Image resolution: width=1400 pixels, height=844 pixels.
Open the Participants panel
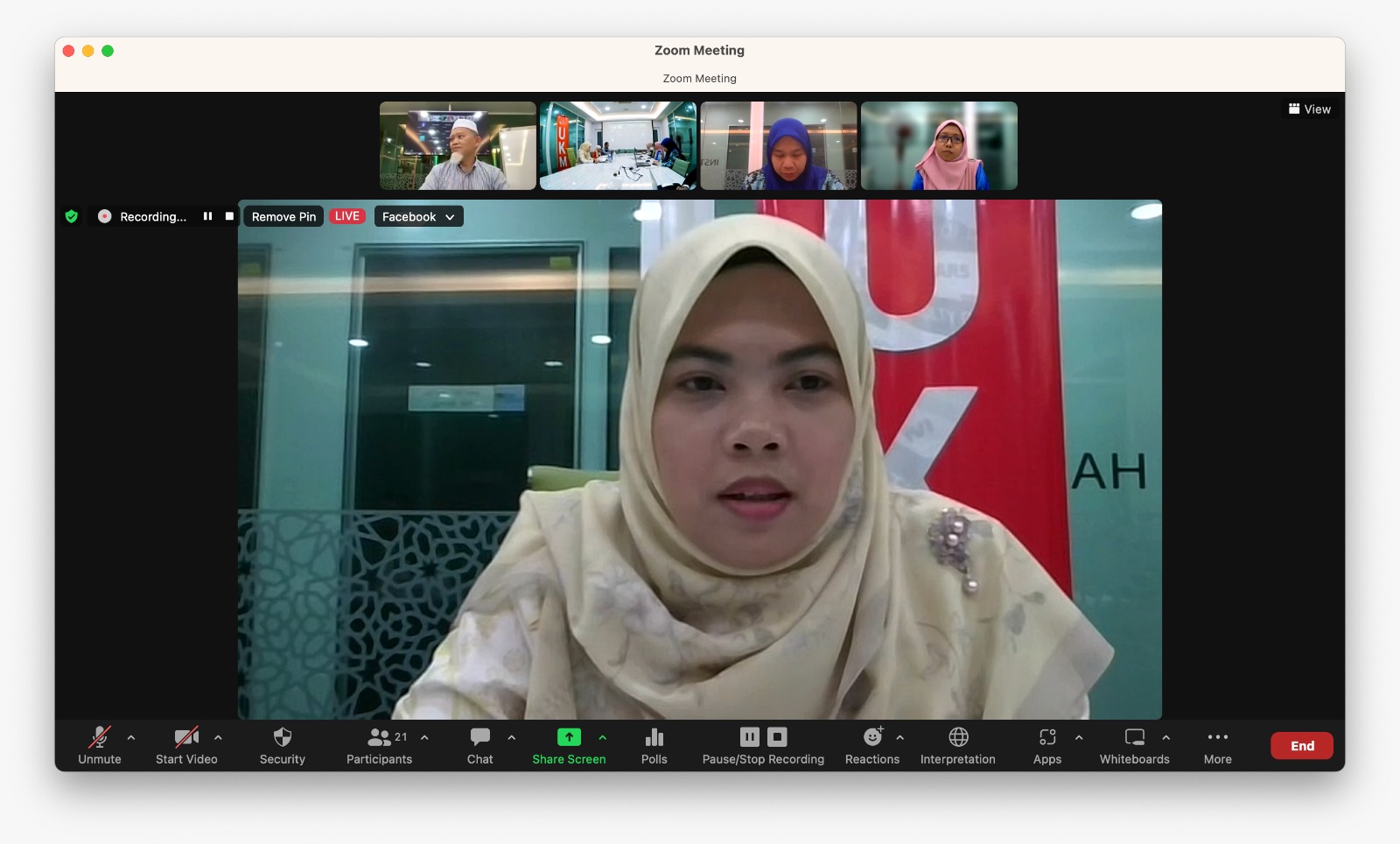379,745
